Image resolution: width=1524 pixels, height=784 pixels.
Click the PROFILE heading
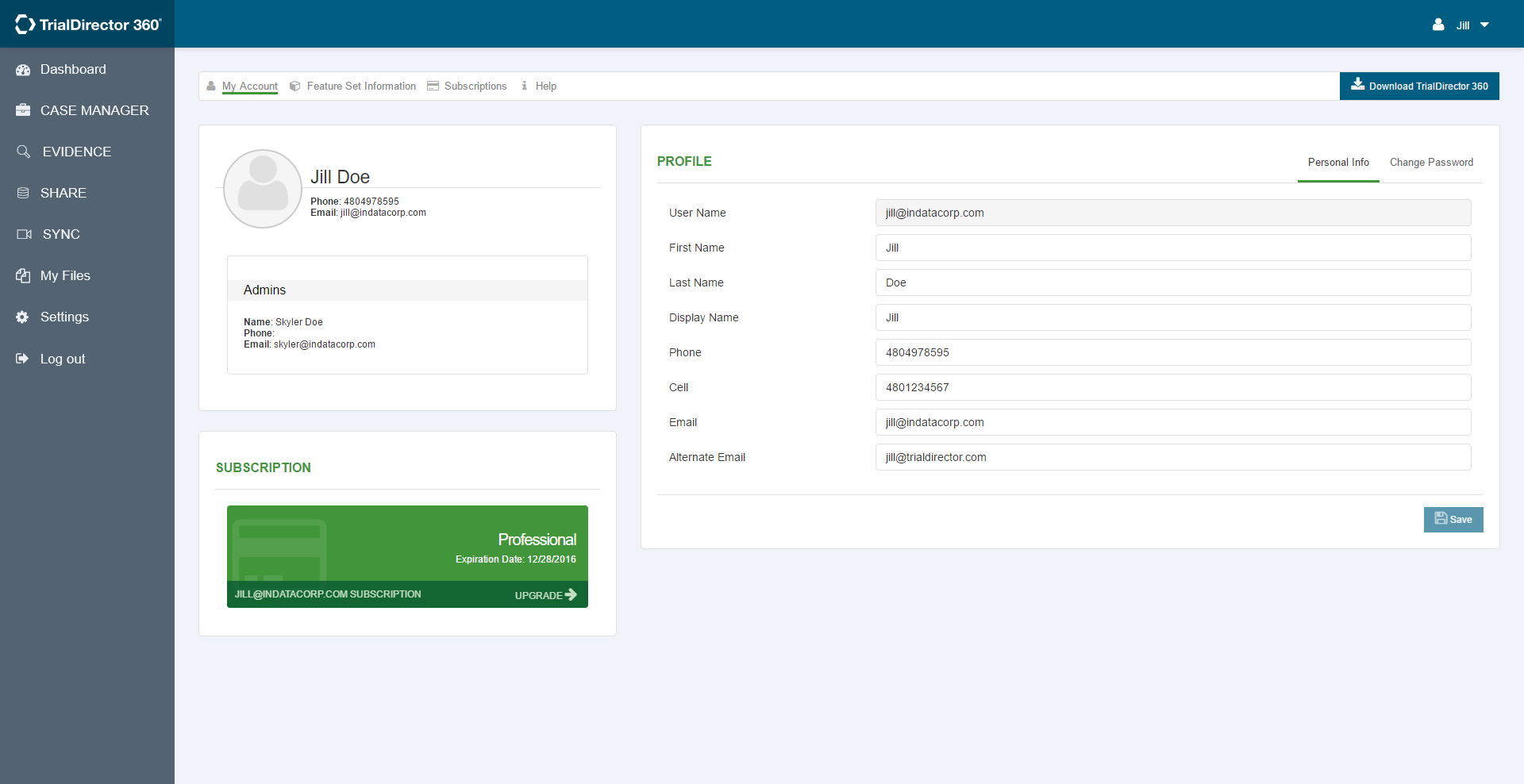[684, 161]
